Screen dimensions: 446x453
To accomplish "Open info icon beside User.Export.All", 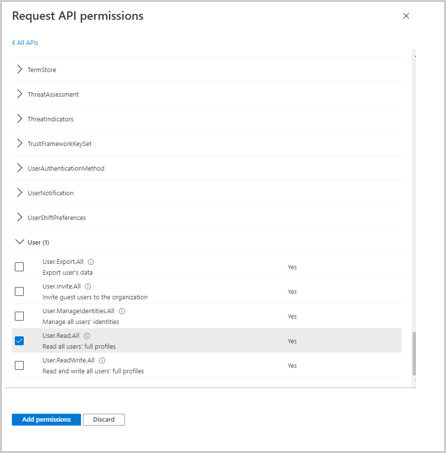I will point(91,262).
